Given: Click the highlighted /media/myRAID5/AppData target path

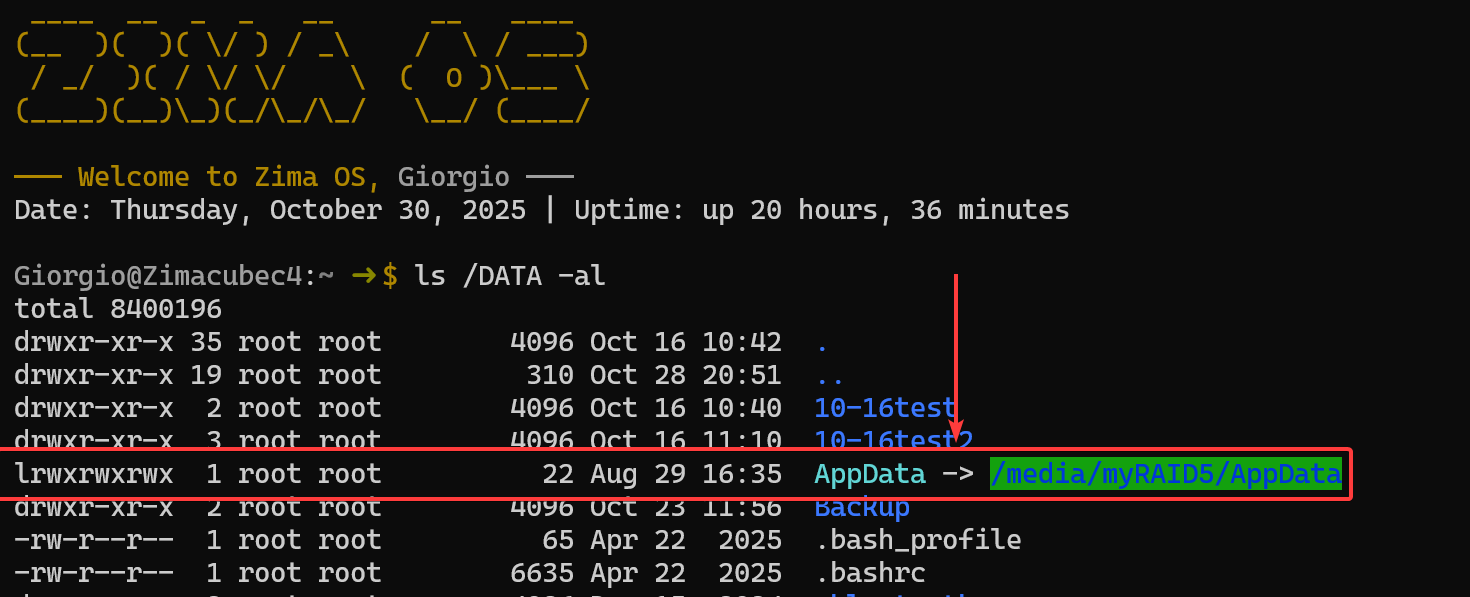Looking at the screenshot, I should pos(1165,474).
